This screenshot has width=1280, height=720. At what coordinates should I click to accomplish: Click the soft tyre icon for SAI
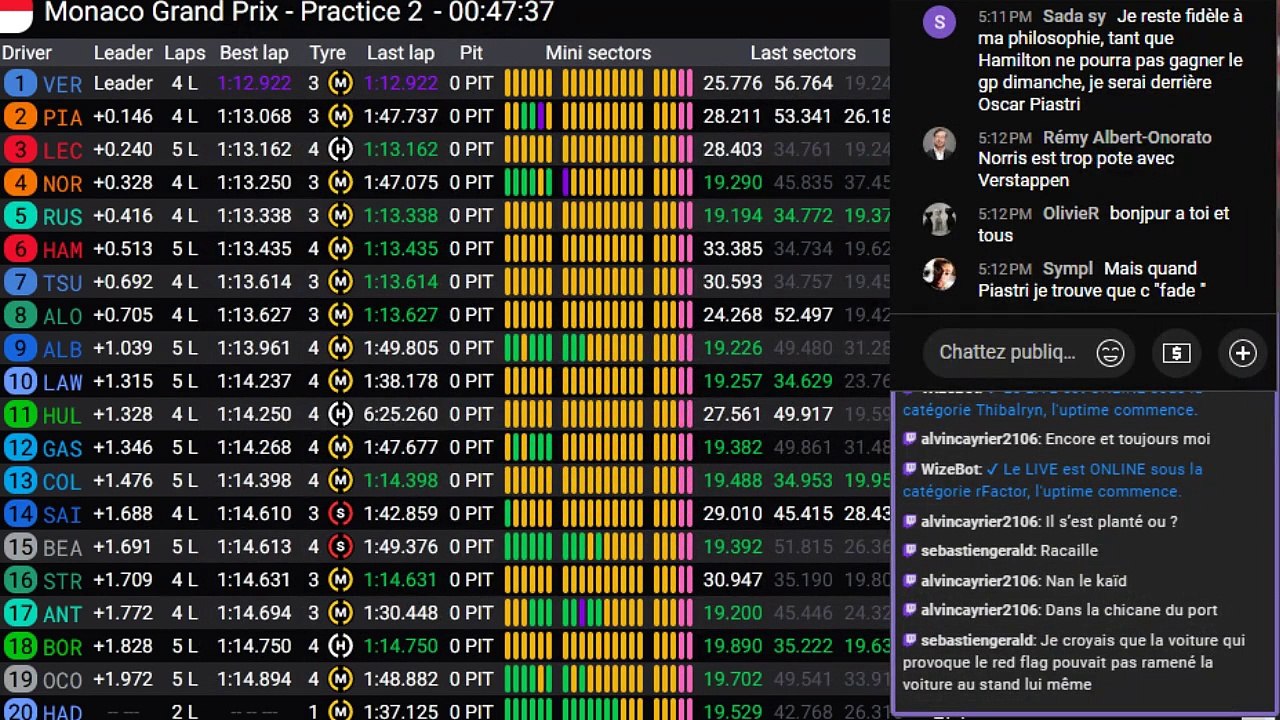click(x=340, y=513)
